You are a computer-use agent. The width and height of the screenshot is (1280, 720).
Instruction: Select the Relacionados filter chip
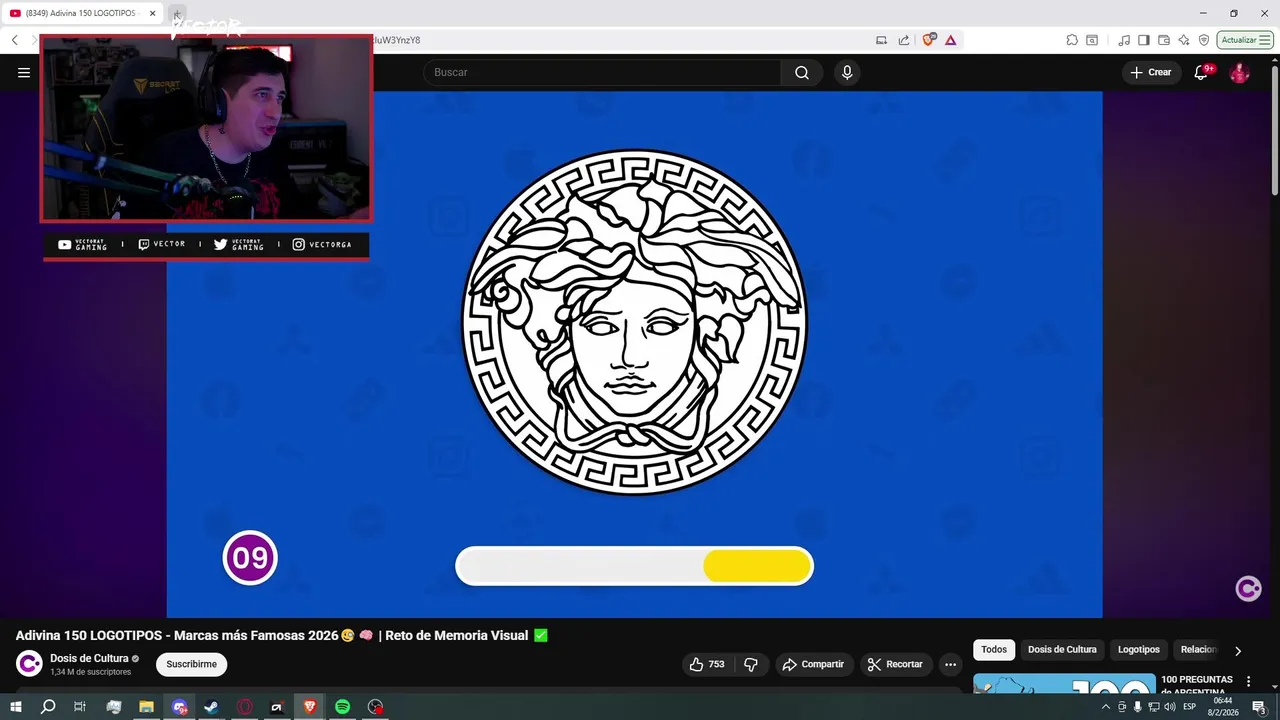[1198, 649]
